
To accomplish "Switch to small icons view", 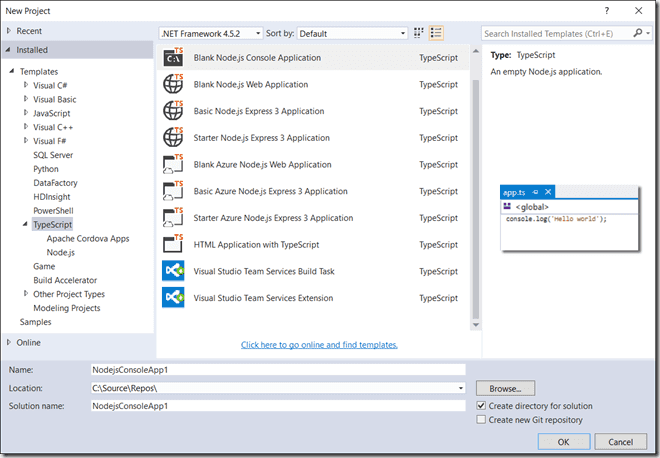I will click(418, 33).
